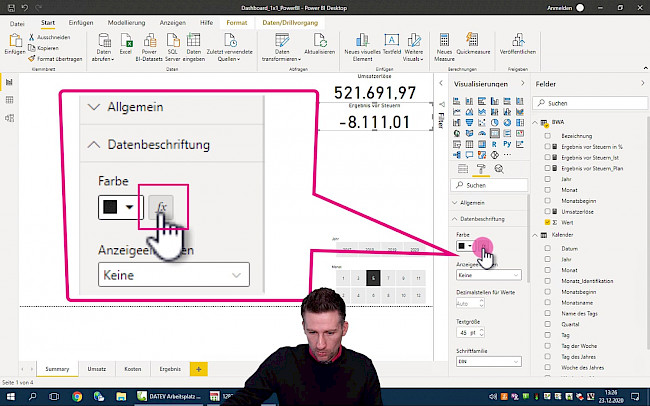Switch to Anzeigen ribbon tab
The width and height of the screenshot is (650, 406).
tap(173, 23)
